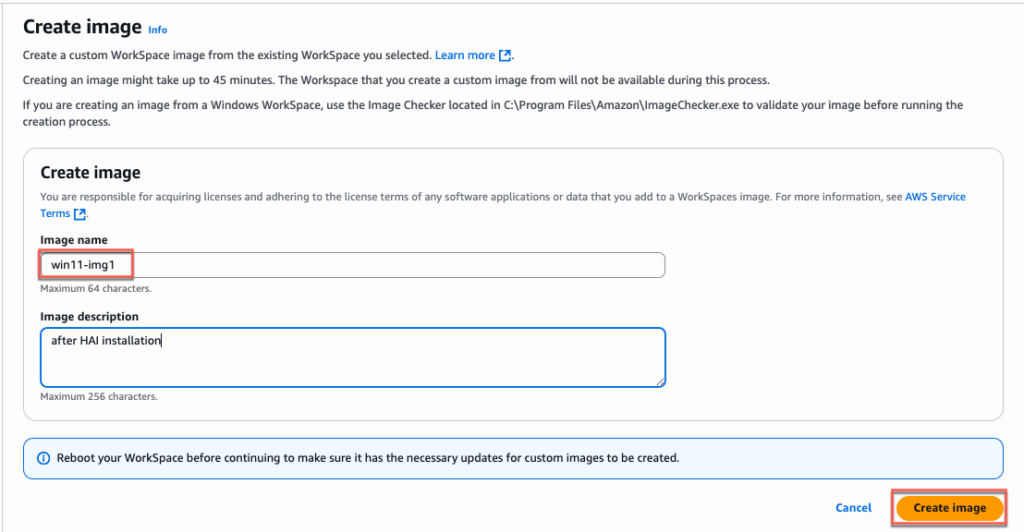The height and width of the screenshot is (532, 1024).
Task: Open the Learn more link
Action: [464, 55]
